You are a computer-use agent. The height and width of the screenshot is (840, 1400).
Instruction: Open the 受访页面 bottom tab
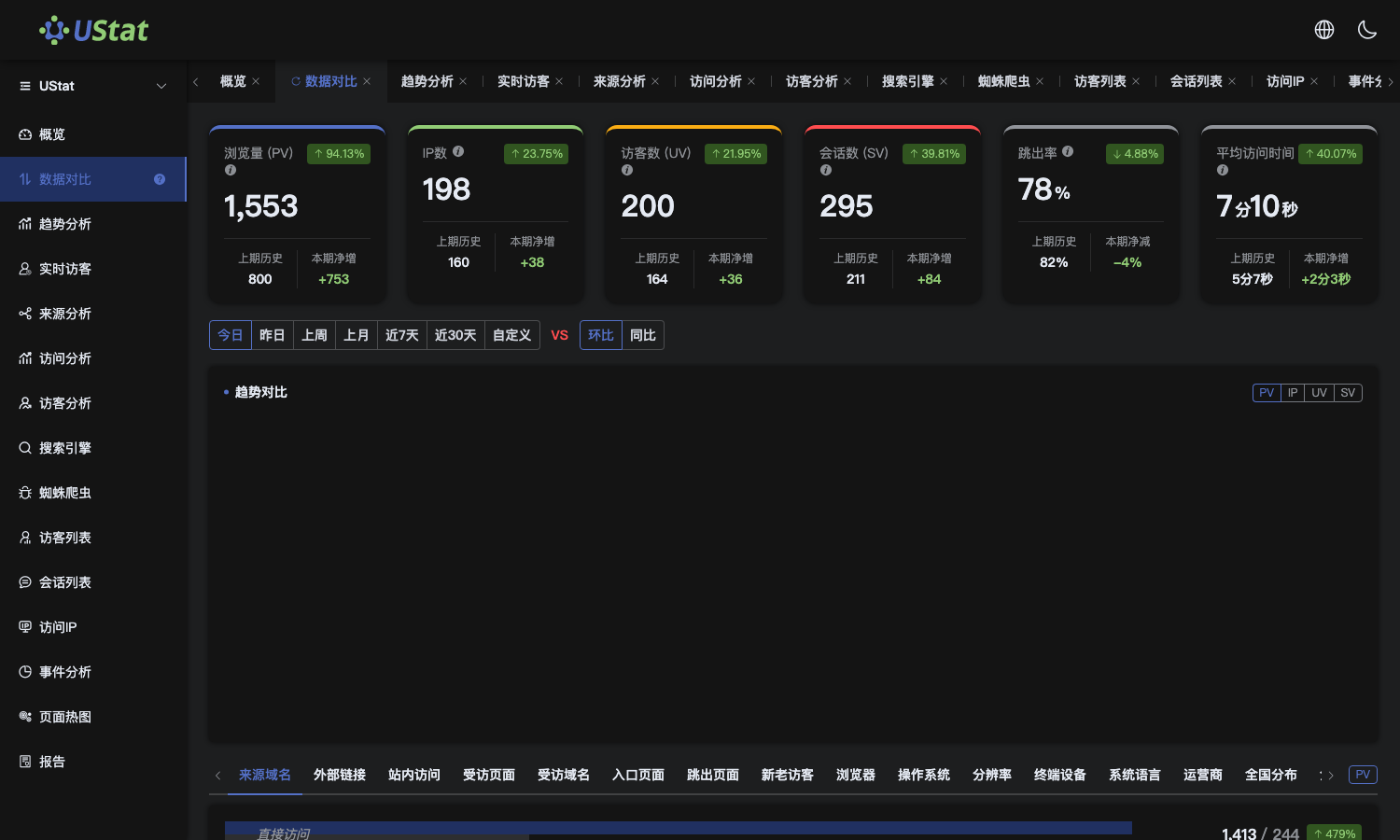[x=489, y=775]
